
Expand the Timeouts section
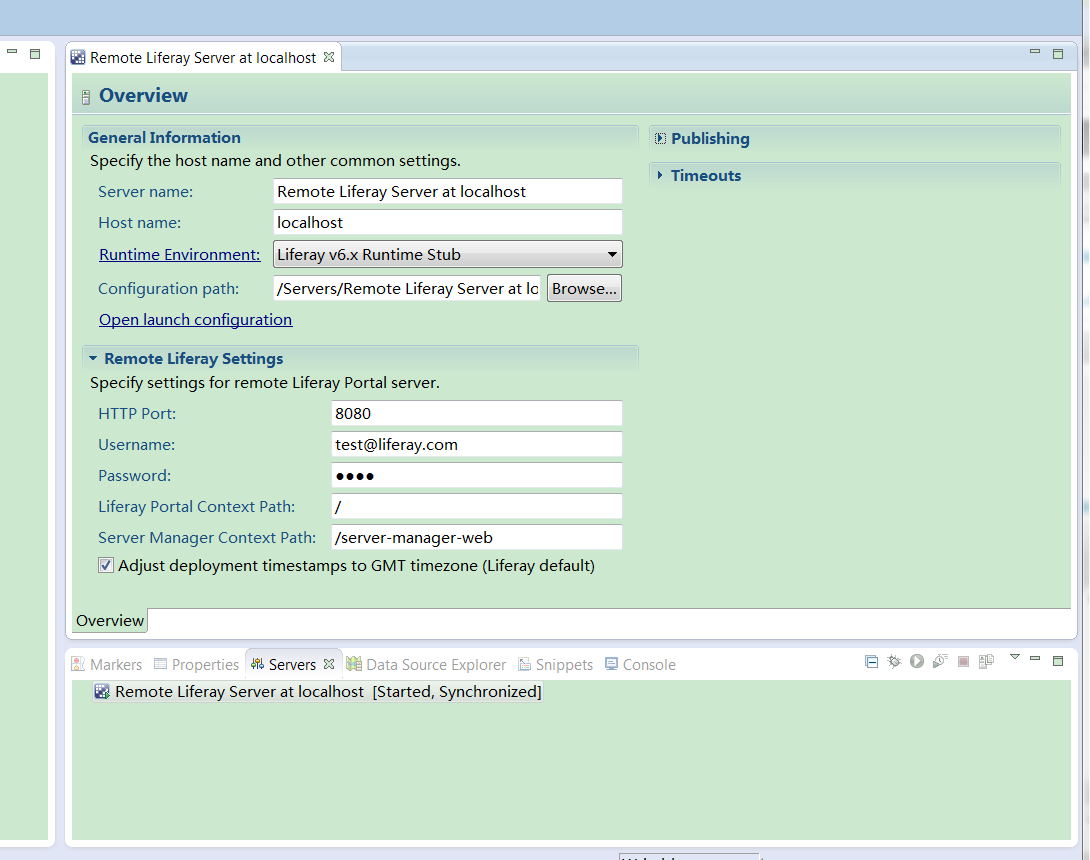[x=660, y=176]
